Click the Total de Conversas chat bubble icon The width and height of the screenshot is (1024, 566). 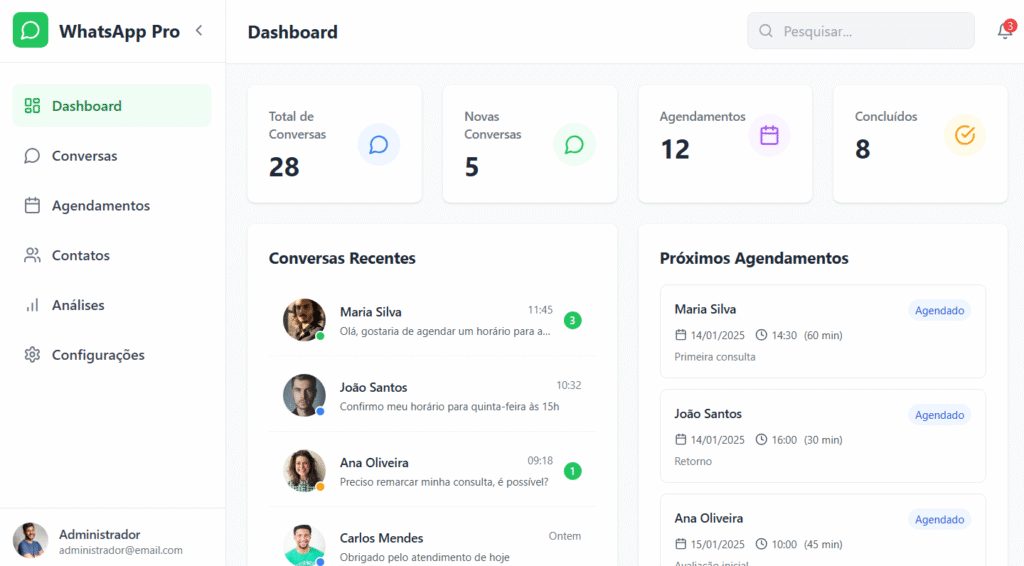378,144
